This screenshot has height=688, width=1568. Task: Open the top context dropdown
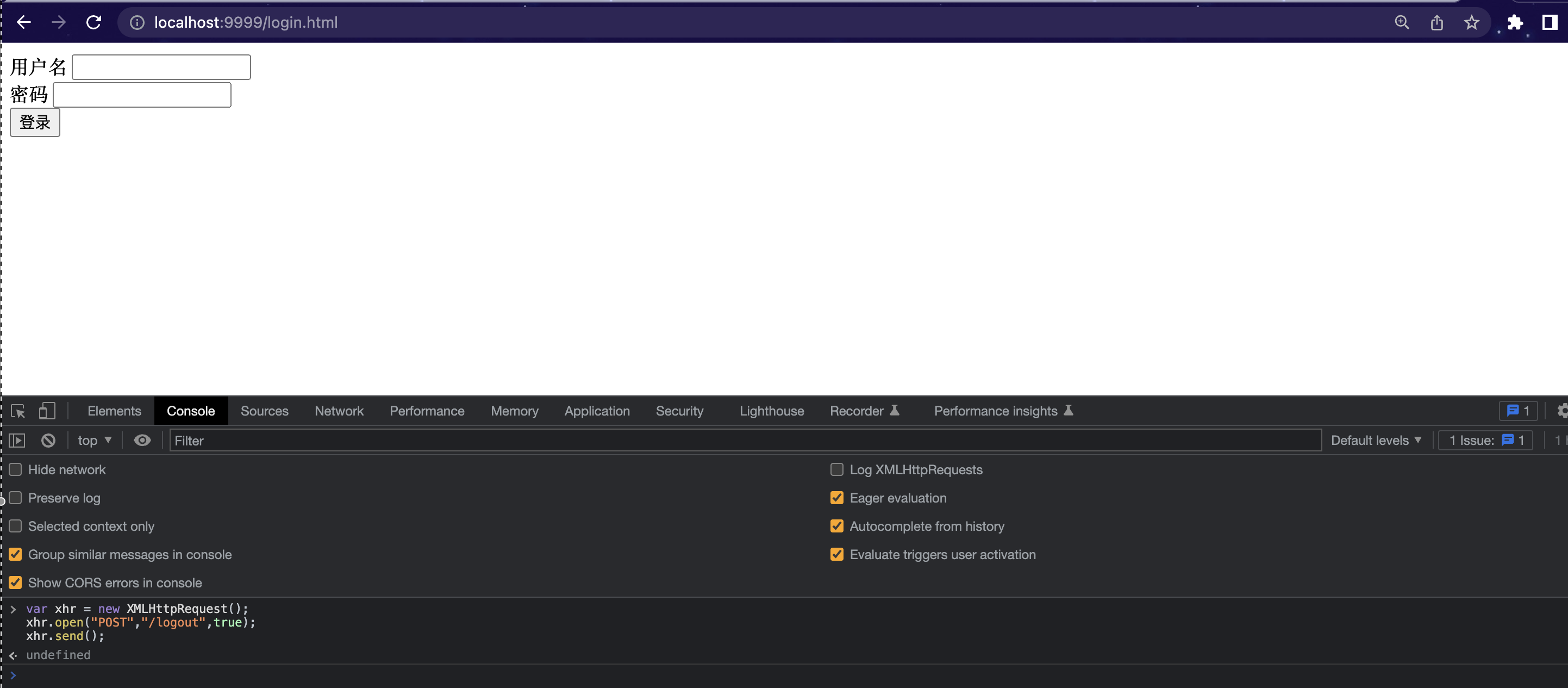tap(93, 440)
